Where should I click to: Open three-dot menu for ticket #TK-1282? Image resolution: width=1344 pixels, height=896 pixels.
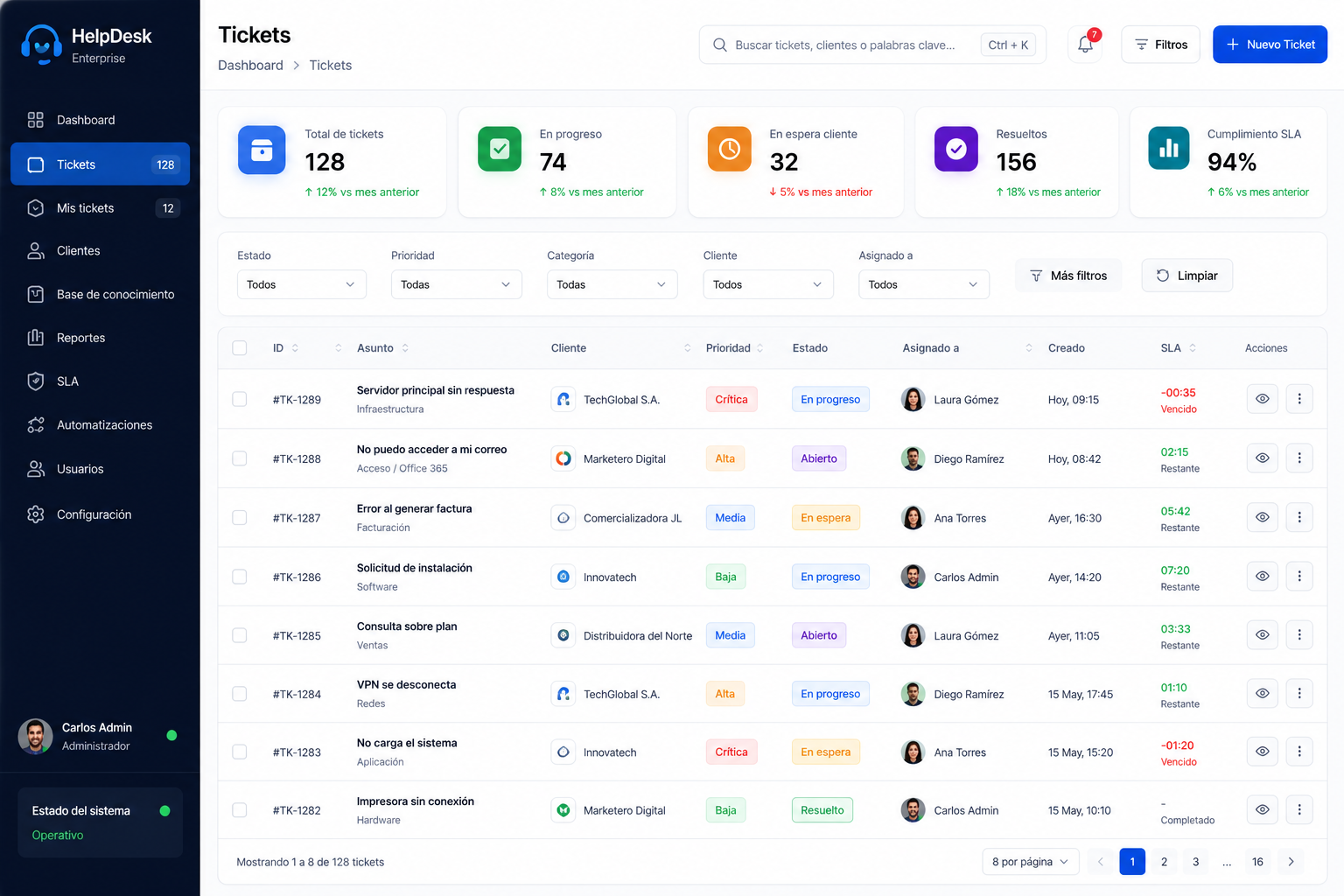click(x=1299, y=809)
